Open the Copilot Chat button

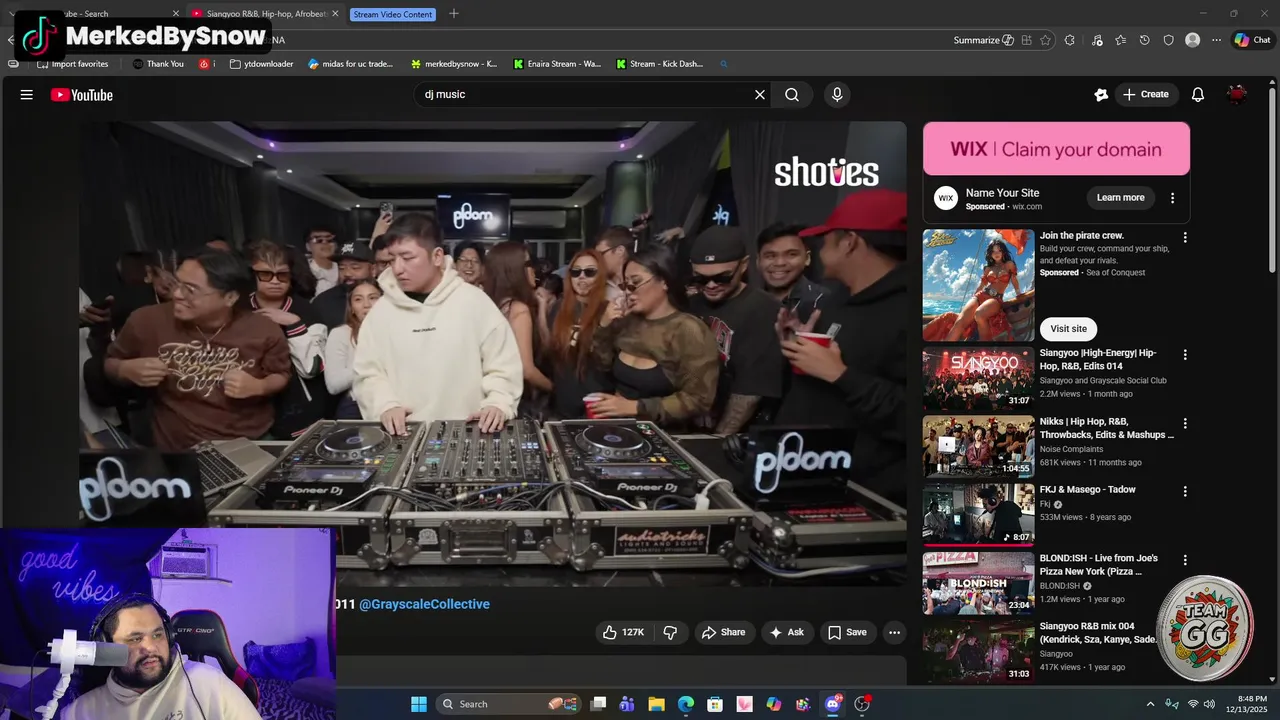click(x=1253, y=40)
